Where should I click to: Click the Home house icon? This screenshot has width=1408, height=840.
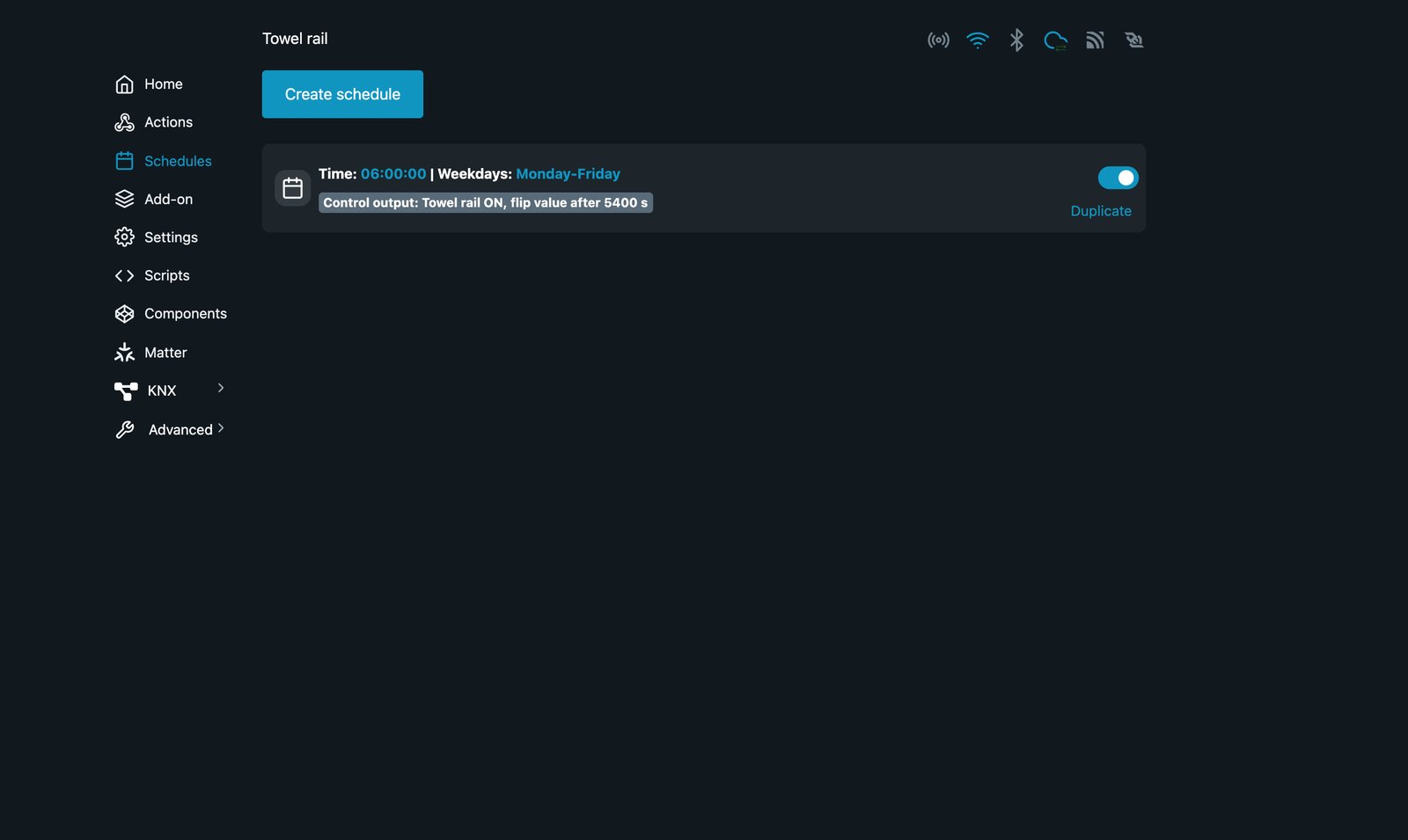124,84
